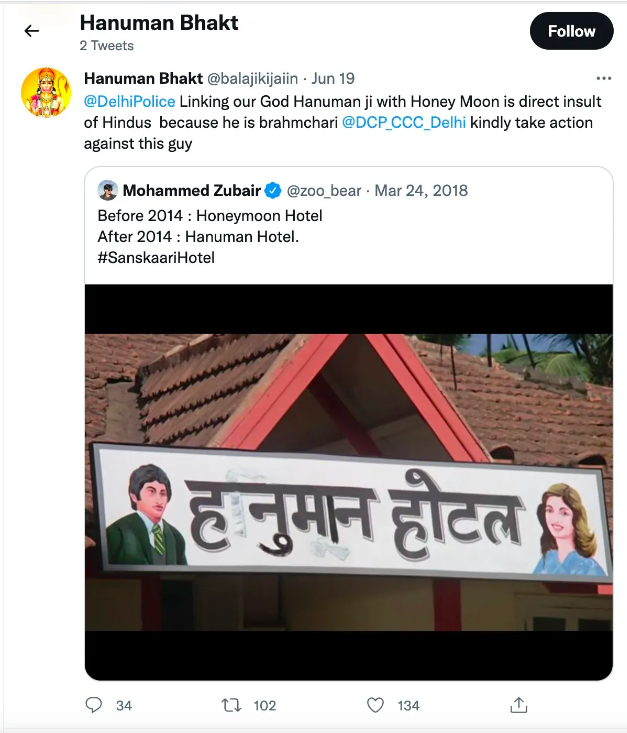Open the Hanuman Hotel sign image

[x=348, y=480]
